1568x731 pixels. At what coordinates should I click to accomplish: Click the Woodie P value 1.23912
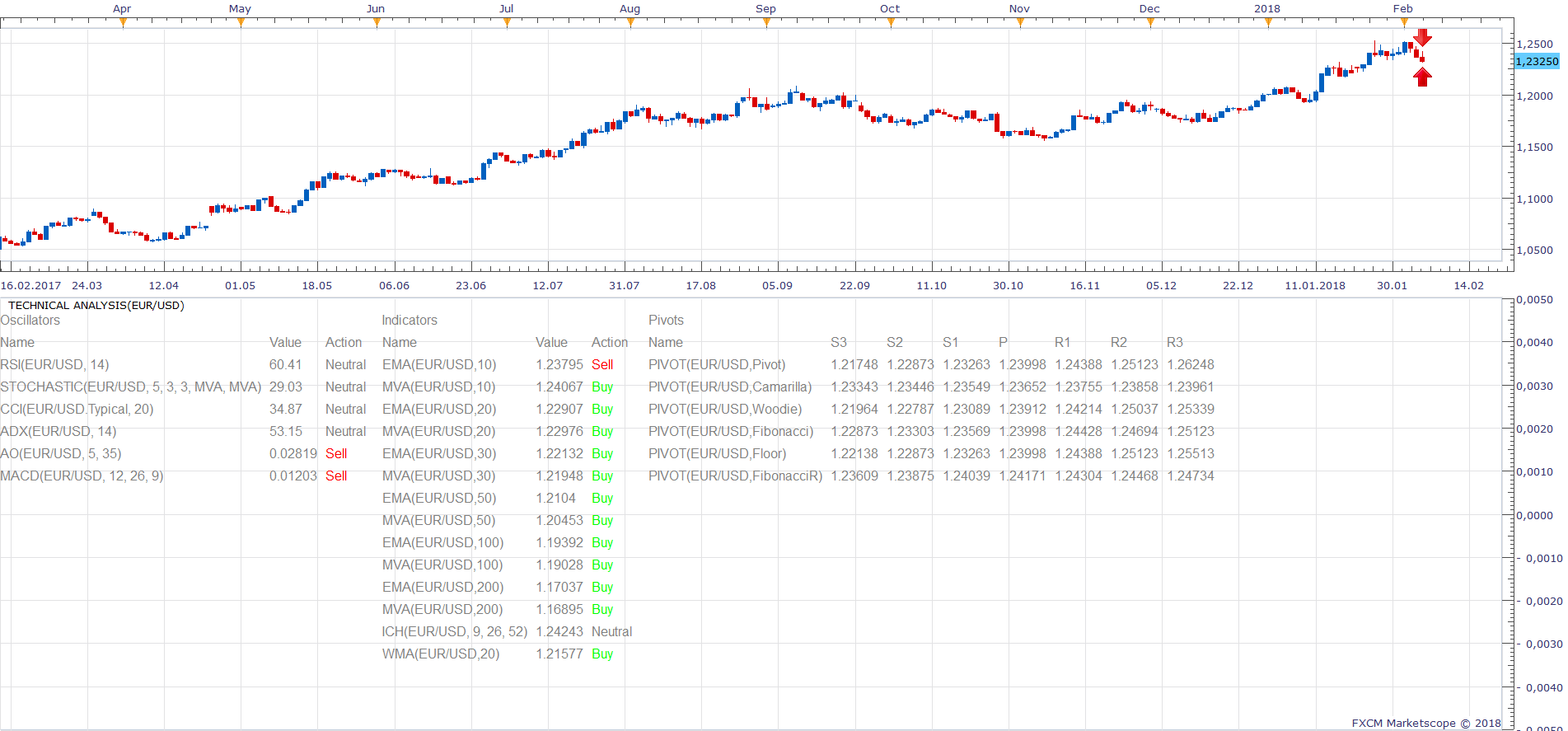(1023, 409)
